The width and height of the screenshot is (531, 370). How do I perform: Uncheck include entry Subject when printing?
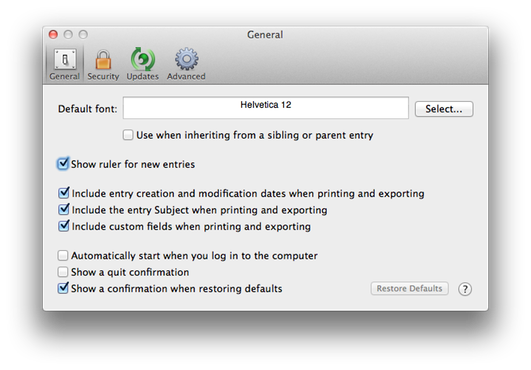63,210
